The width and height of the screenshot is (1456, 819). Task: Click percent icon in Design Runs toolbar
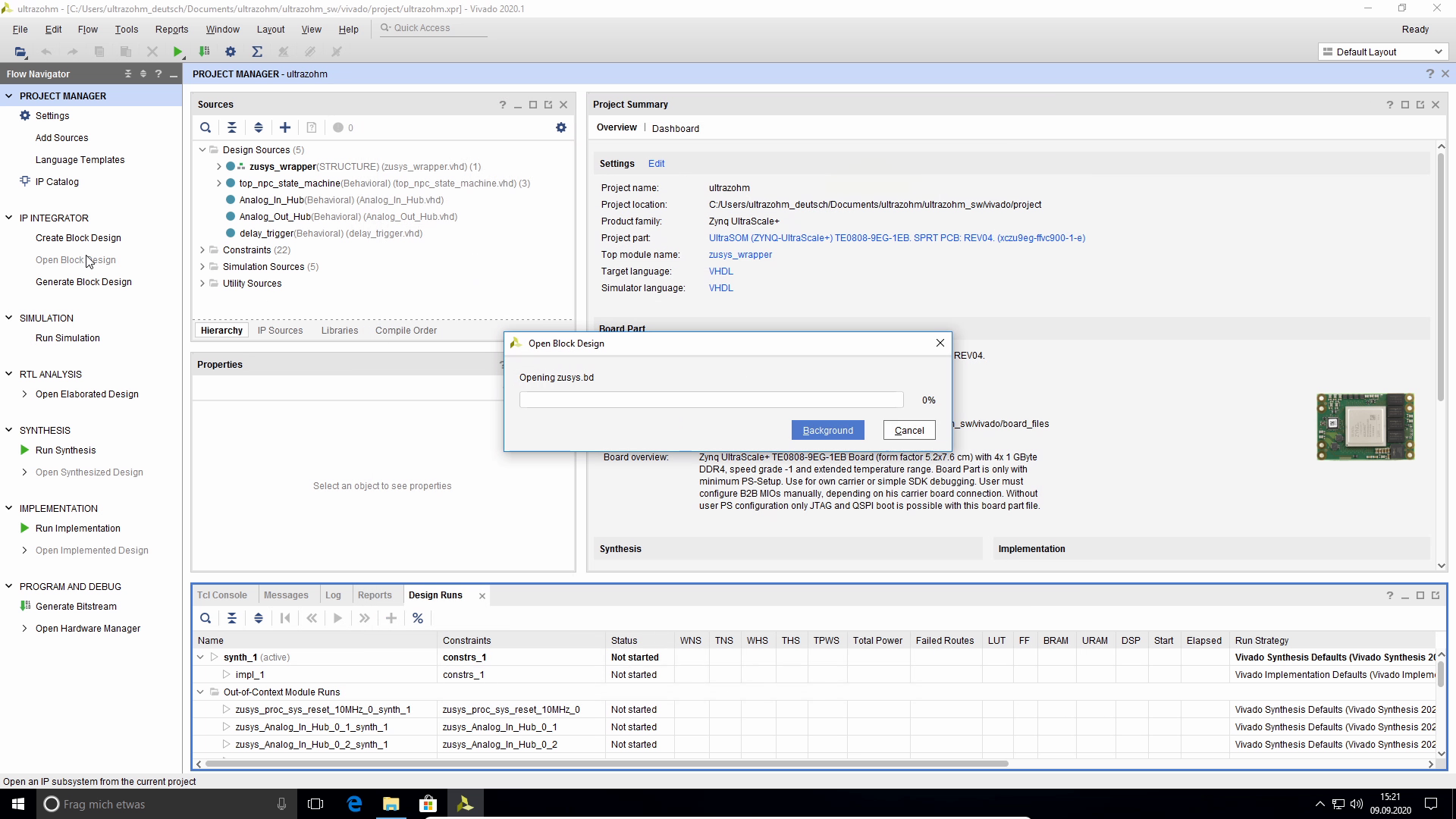[418, 618]
